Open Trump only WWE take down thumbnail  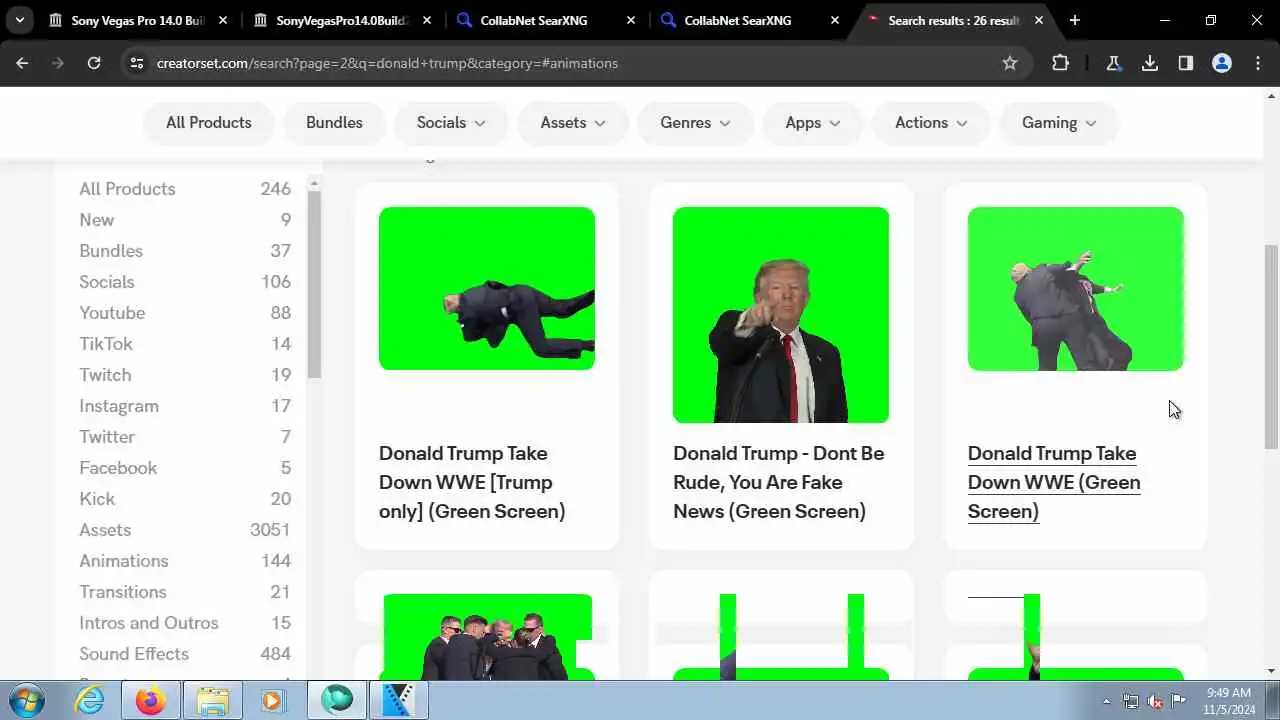(x=487, y=288)
